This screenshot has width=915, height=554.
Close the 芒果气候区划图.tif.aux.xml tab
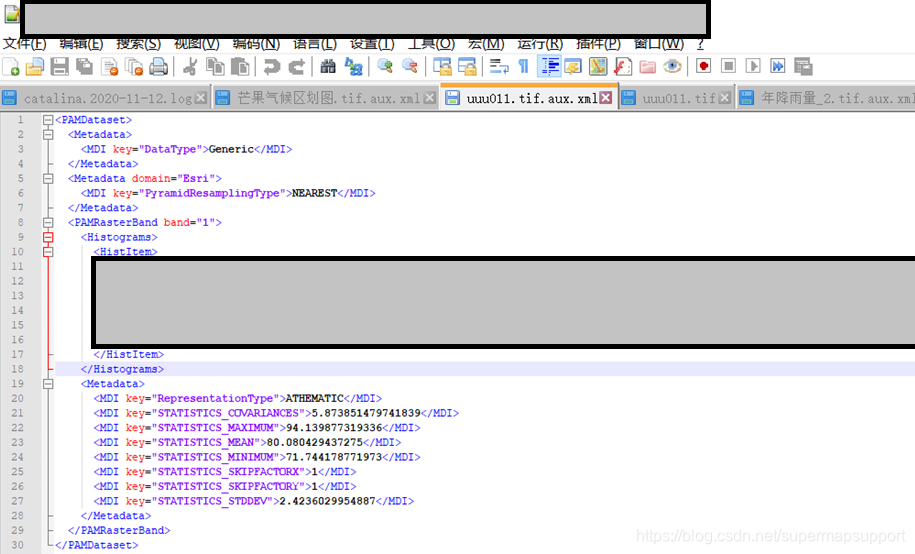click(x=430, y=97)
